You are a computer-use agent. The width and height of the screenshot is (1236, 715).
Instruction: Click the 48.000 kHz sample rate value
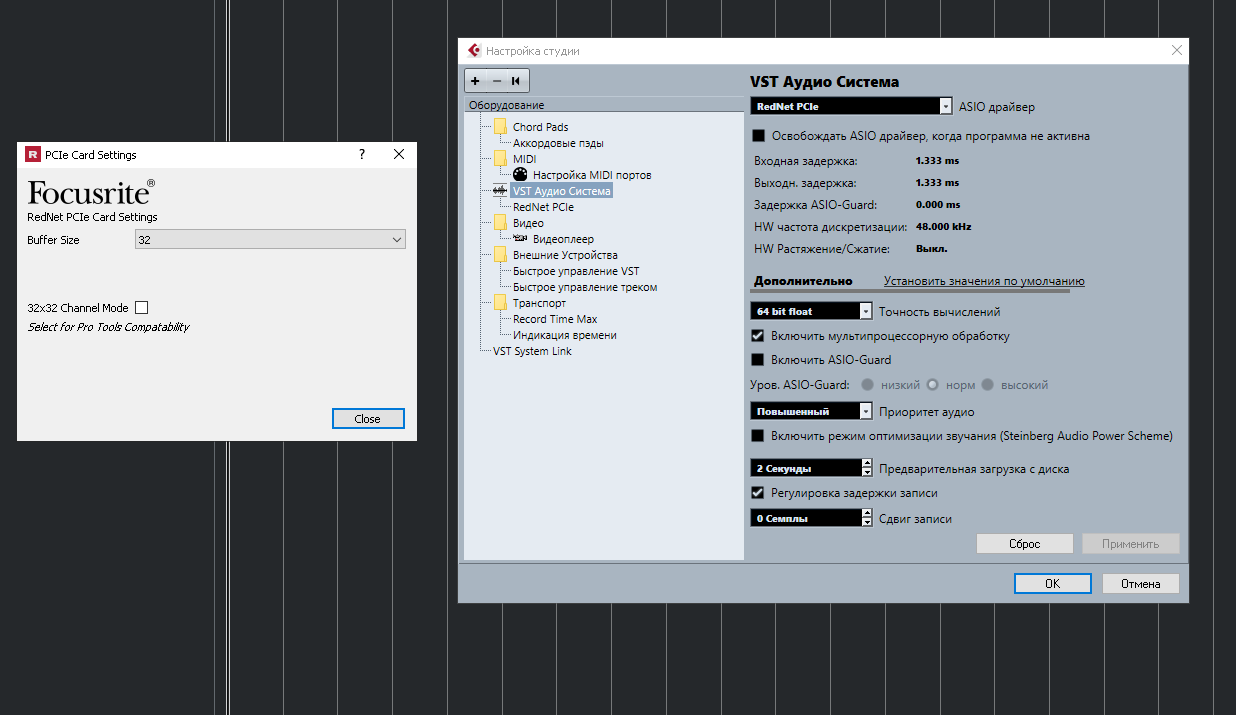click(x=943, y=226)
